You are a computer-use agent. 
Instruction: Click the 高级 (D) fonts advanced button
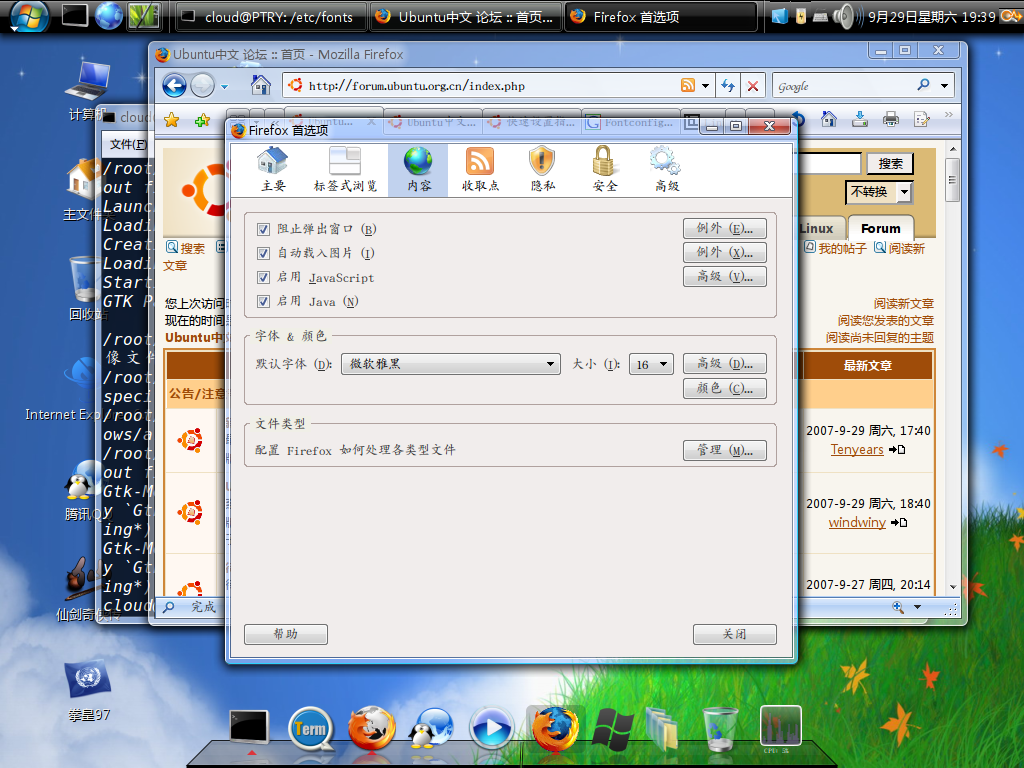(725, 363)
